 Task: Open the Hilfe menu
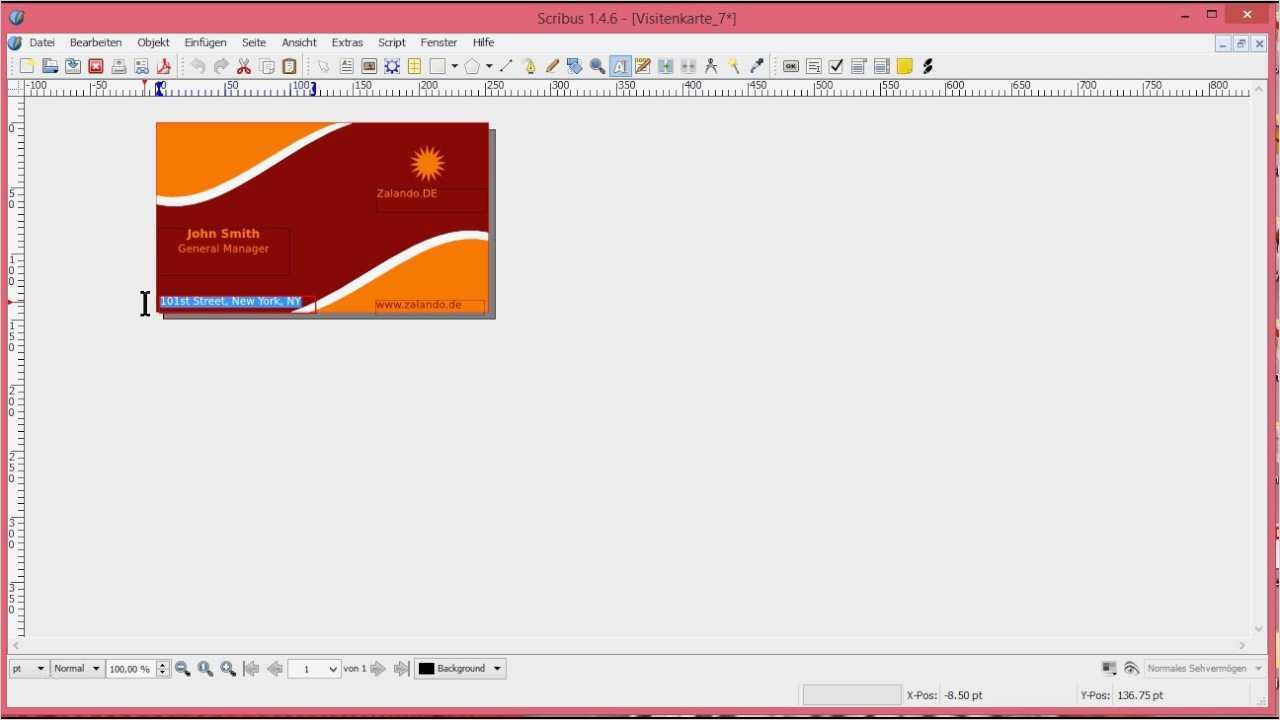(x=484, y=43)
